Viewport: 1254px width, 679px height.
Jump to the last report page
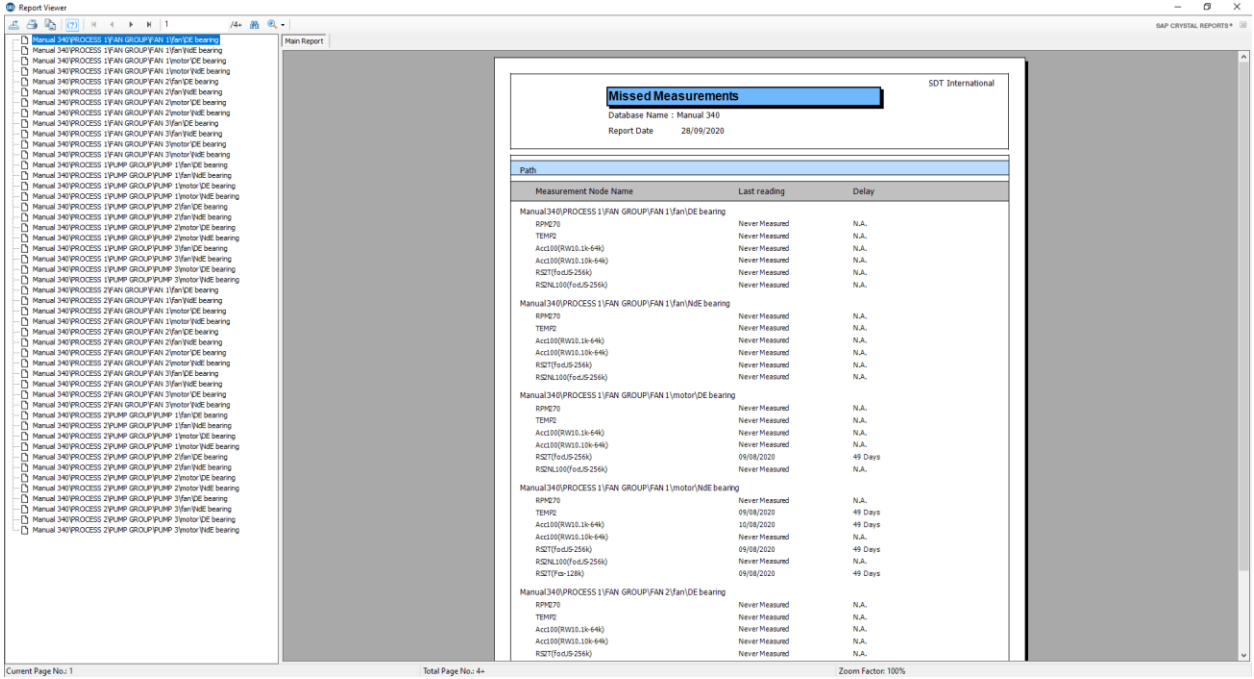tap(151, 23)
